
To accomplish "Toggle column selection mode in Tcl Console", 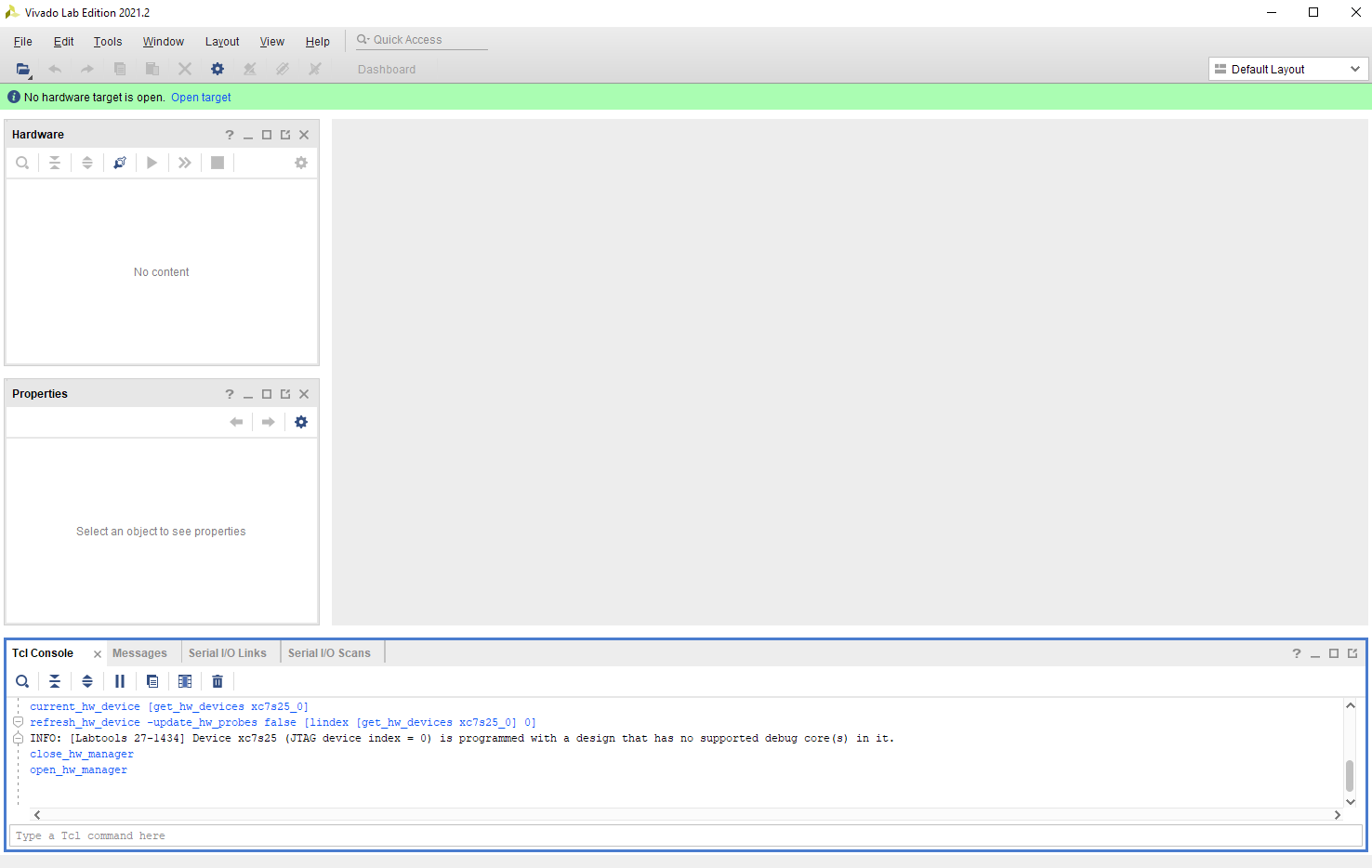I will coord(185,681).
